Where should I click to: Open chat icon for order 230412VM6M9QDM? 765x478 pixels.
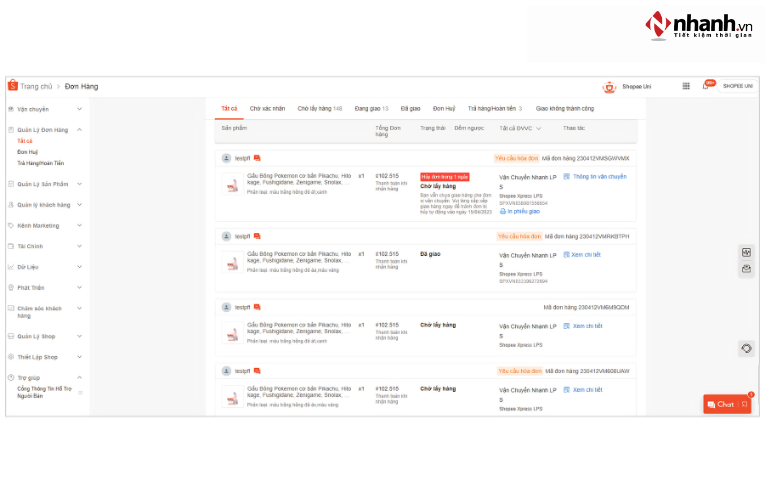[x=257, y=307]
